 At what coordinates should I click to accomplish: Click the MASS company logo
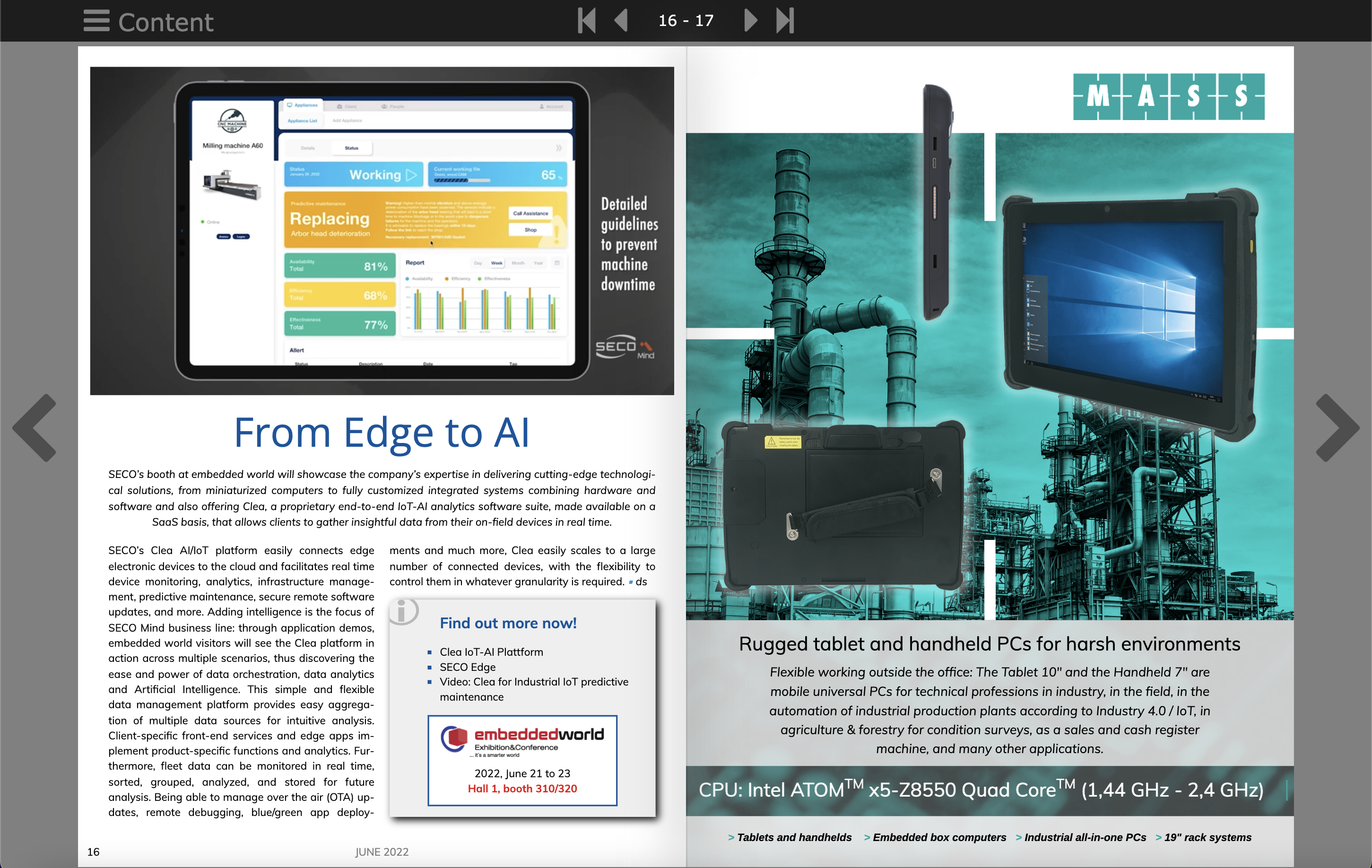pyautogui.click(x=1169, y=96)
